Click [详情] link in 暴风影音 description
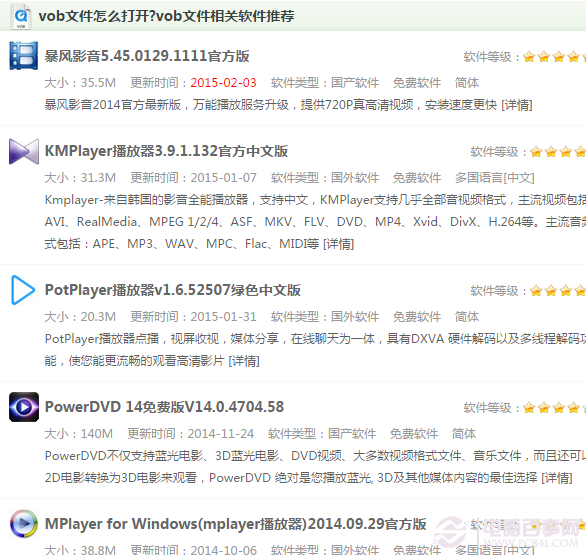 click(516, 105)
